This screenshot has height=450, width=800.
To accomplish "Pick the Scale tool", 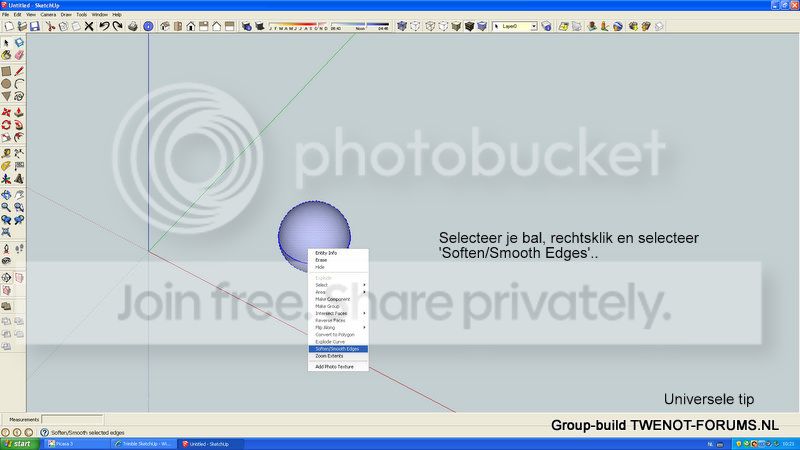I will (6, 137).
